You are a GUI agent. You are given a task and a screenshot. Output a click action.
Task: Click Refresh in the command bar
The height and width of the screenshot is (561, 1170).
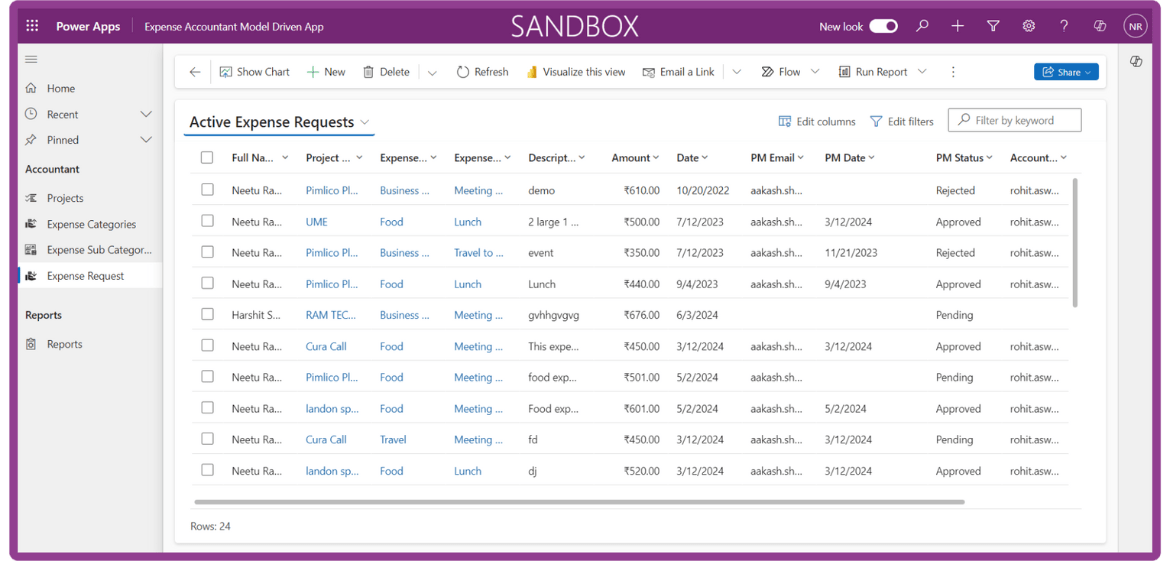(482, 72)
